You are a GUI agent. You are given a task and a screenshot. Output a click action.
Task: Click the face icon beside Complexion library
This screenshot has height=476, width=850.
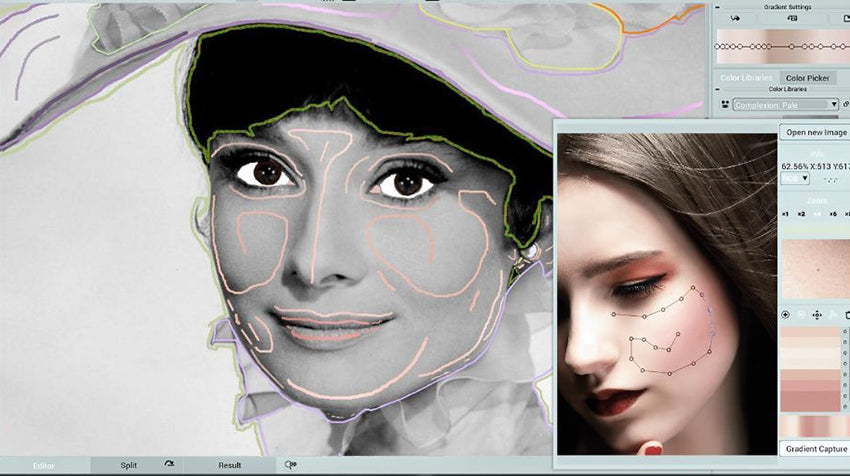pyautogui.click(x=723, y=104)
